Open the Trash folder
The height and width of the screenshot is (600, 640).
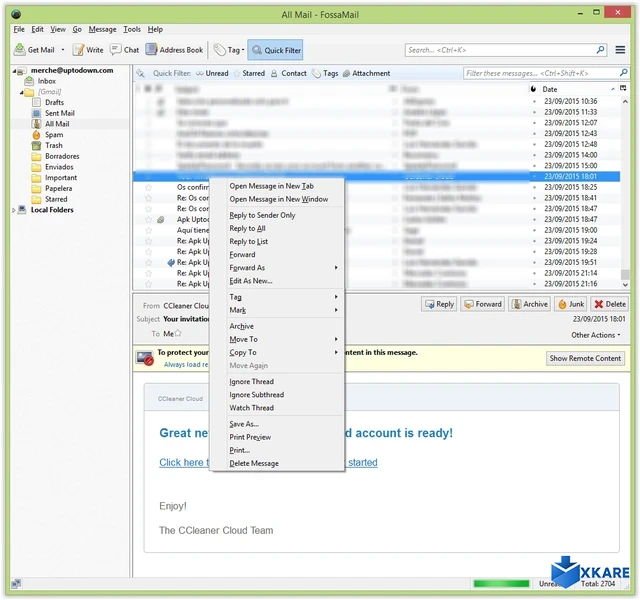53,145
